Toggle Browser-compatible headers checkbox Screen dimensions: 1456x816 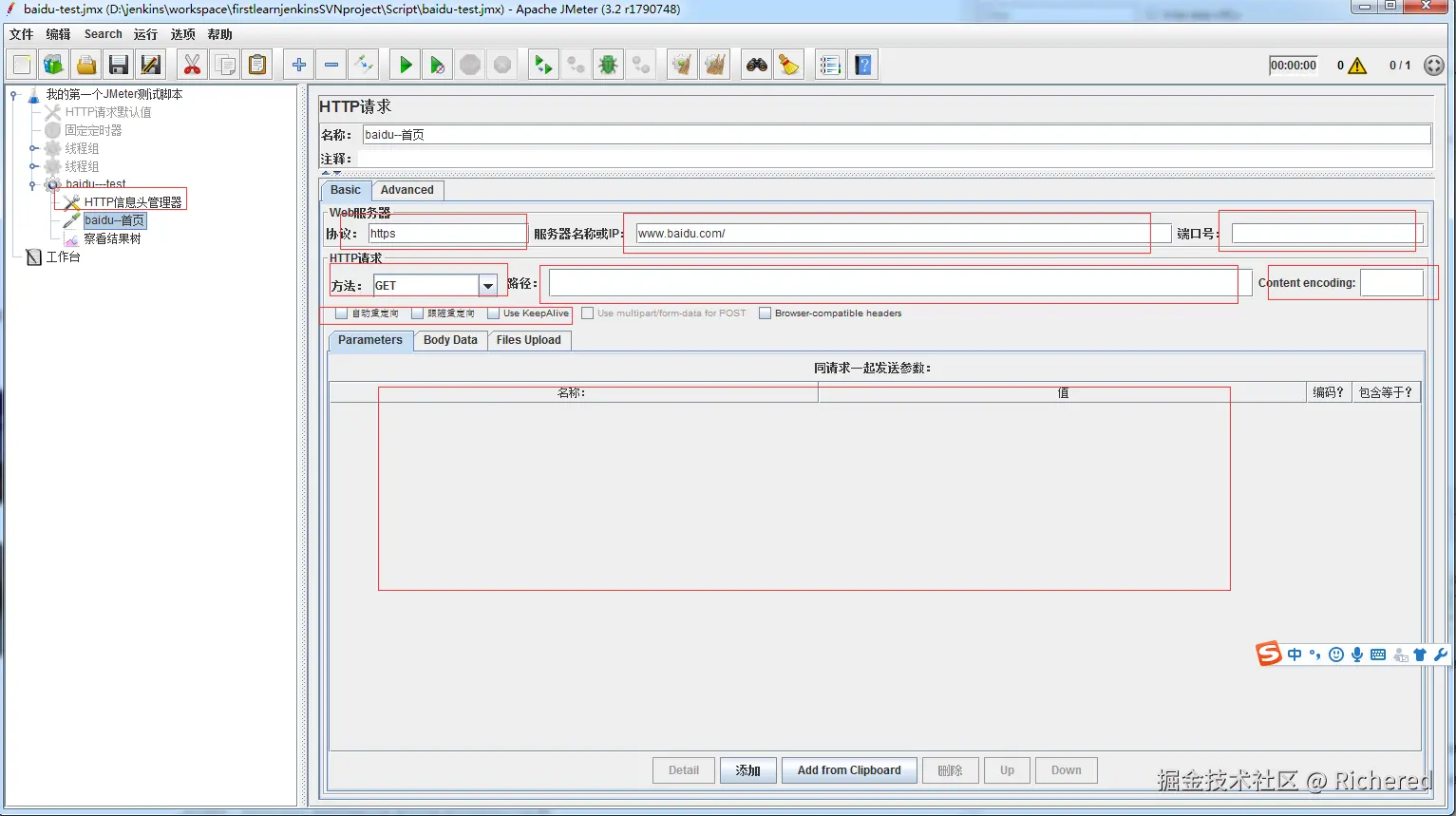coord(765,313)
